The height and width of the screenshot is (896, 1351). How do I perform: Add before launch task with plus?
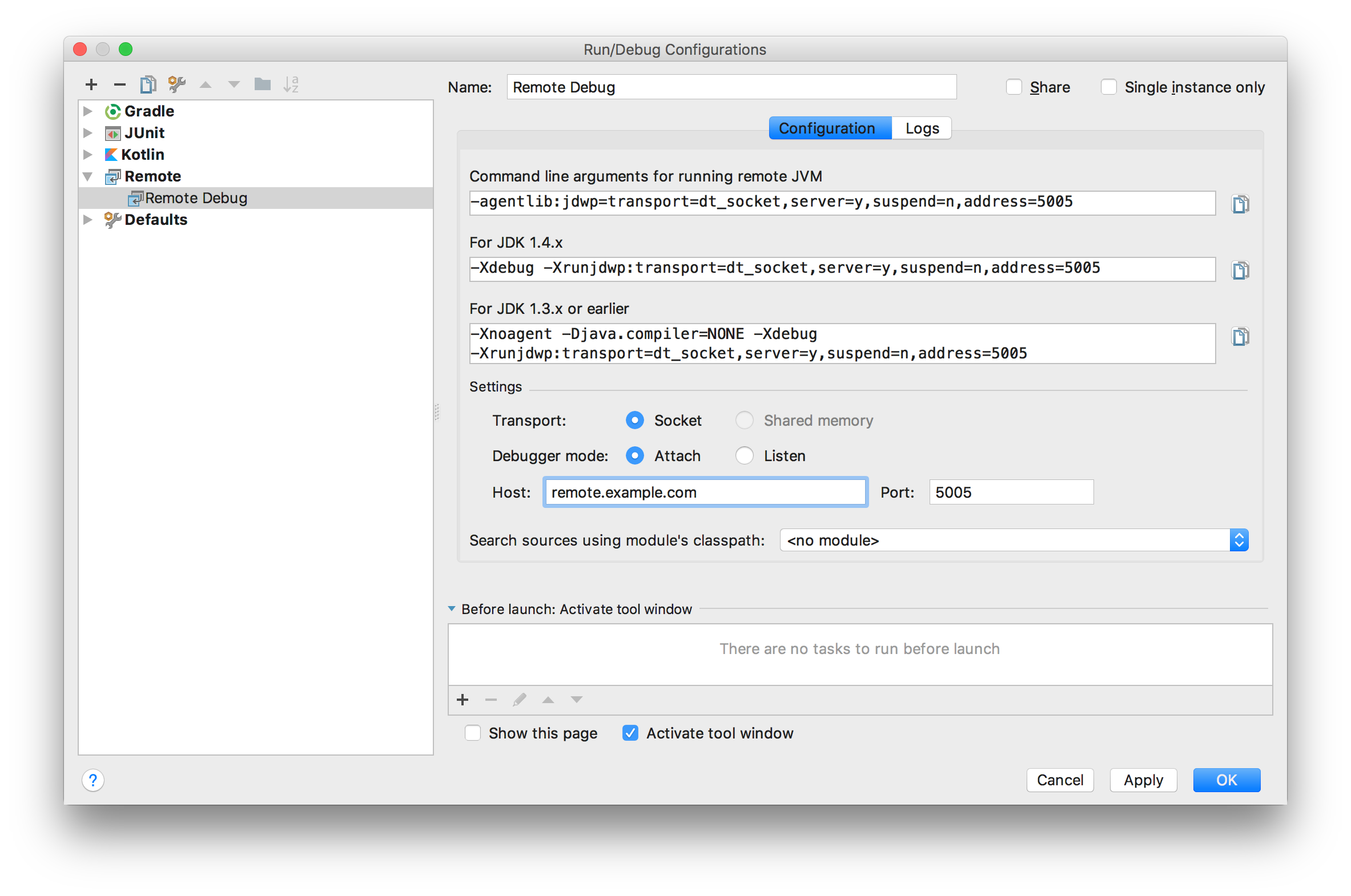[463, 700]
